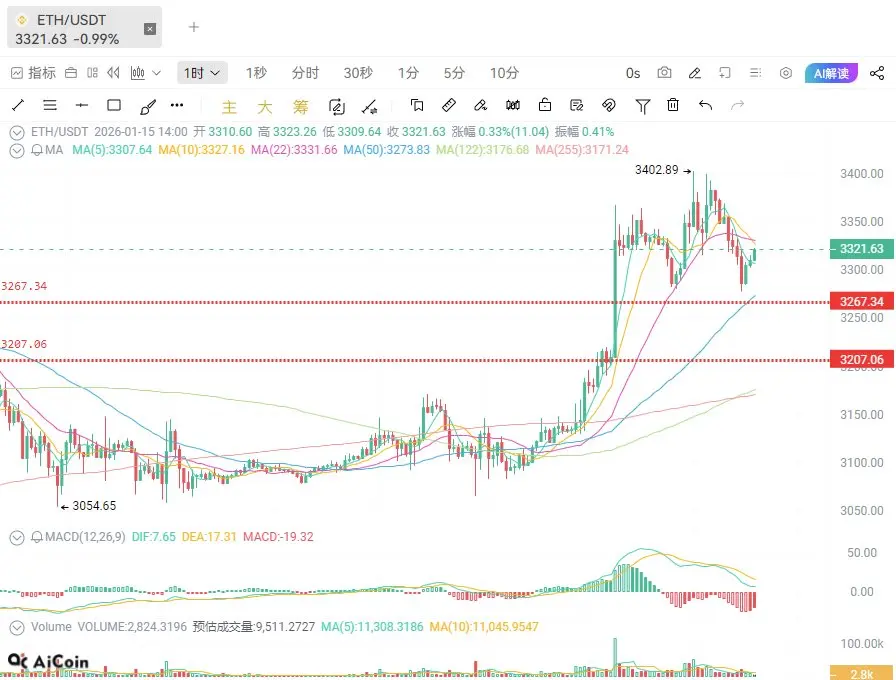Click the candlestick bars pattern icon
This screenshot has width=896, height=680.
point(513,105)
